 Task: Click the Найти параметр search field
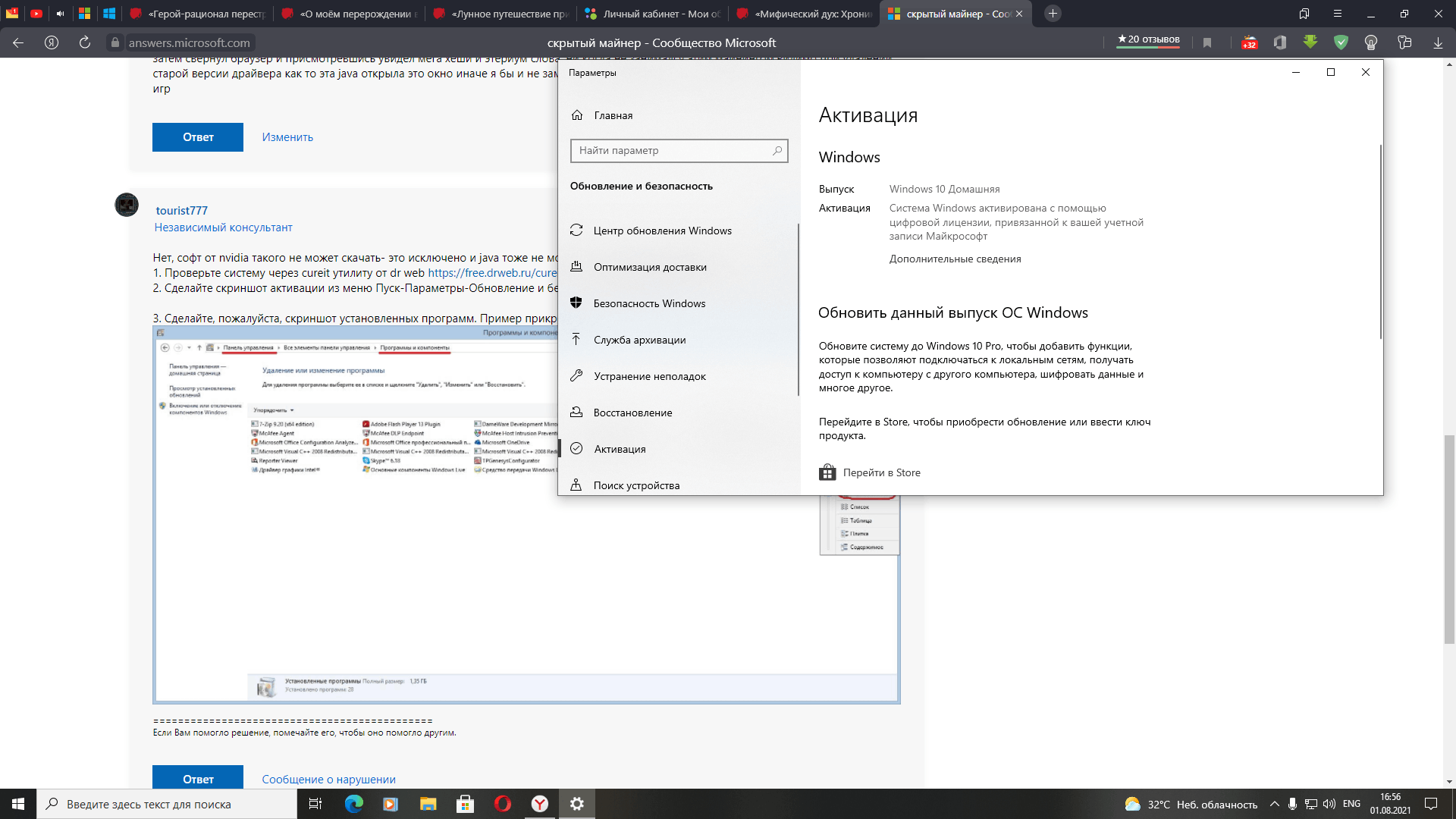point(679,150)
